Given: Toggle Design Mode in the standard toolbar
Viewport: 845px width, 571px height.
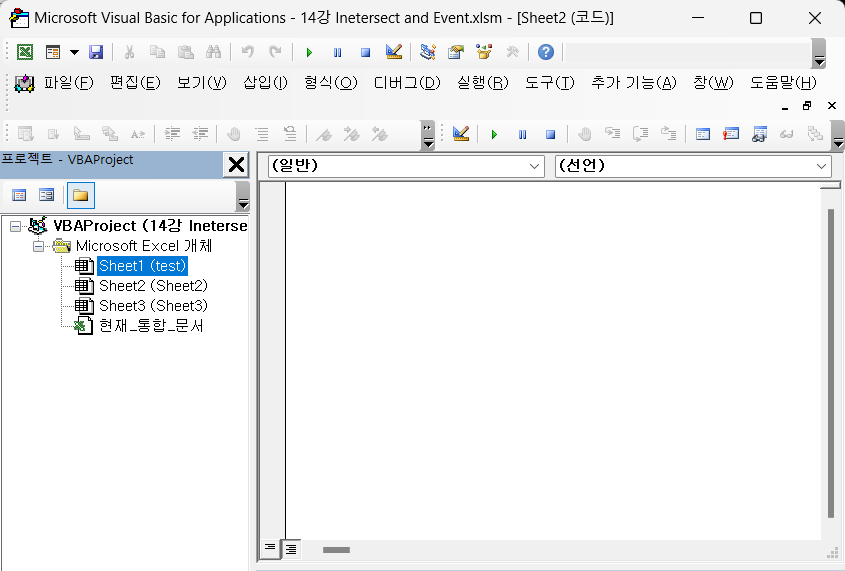Looking at the screenshot, I should [x=394, y=52].
